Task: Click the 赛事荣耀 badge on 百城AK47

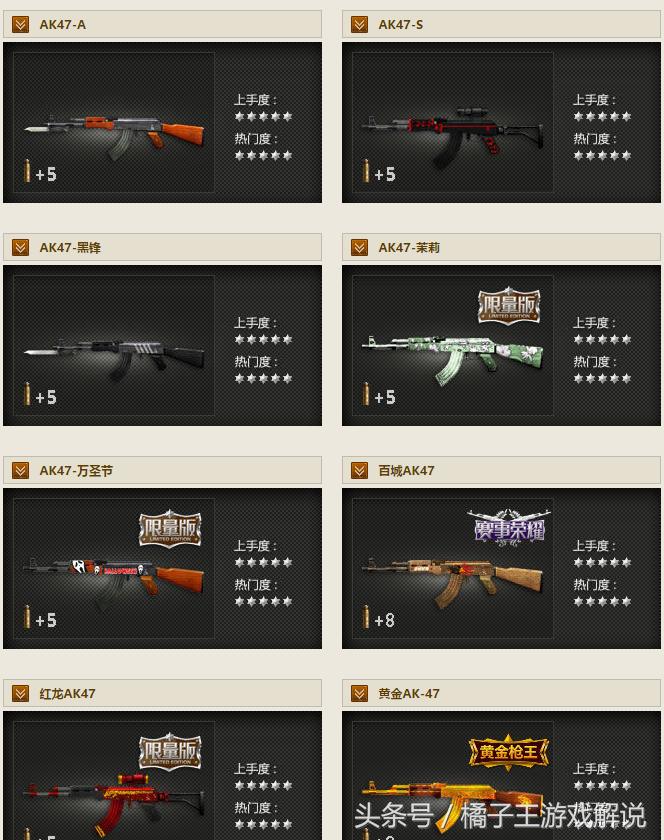Action: click(509, 528)
